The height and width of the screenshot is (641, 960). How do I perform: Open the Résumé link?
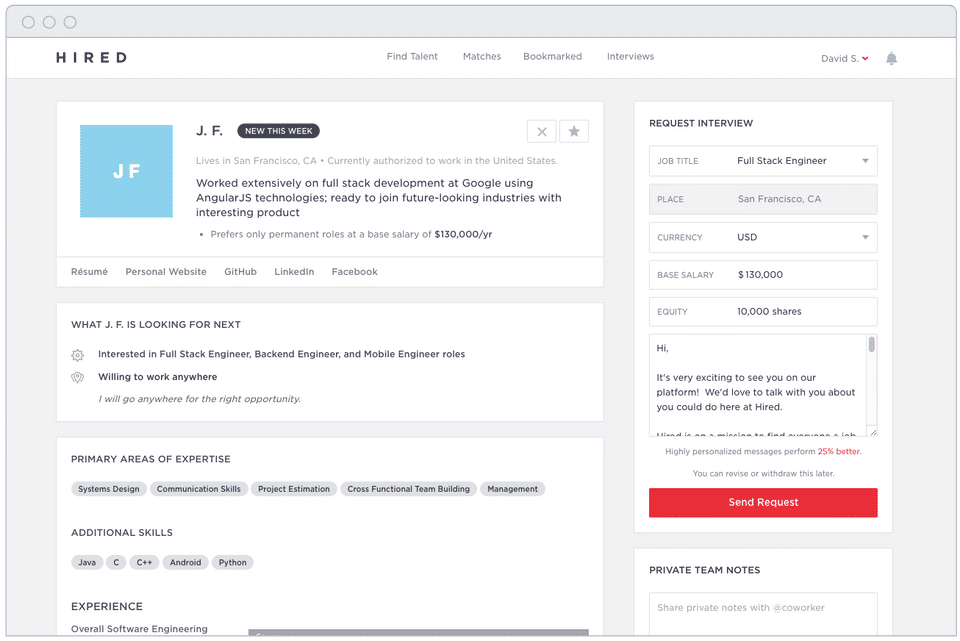tap(89, 272)
